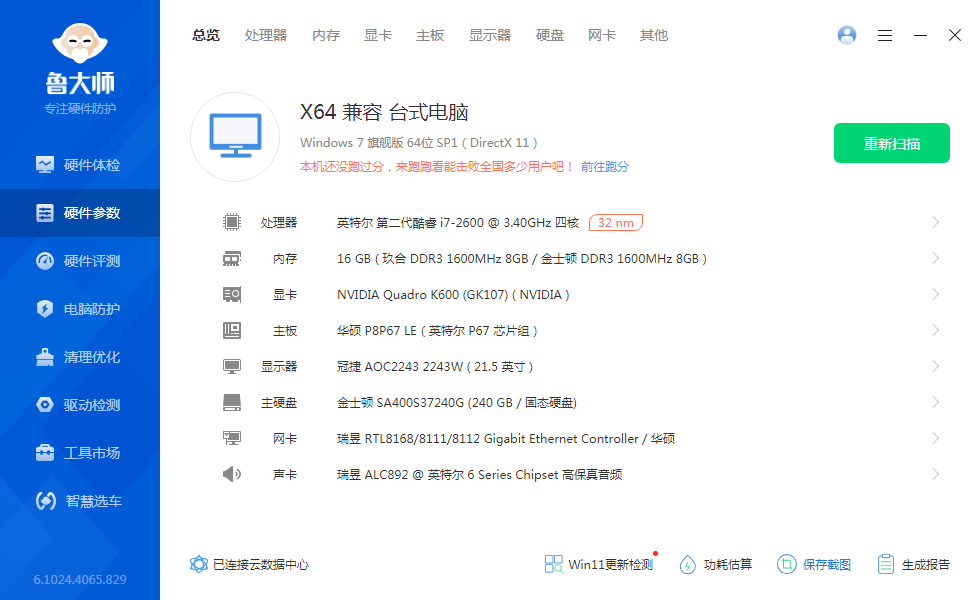The height and width of the screenshot is (600, 980).
Task: Expand the 内存 row chevron
Action: [936, 258]
